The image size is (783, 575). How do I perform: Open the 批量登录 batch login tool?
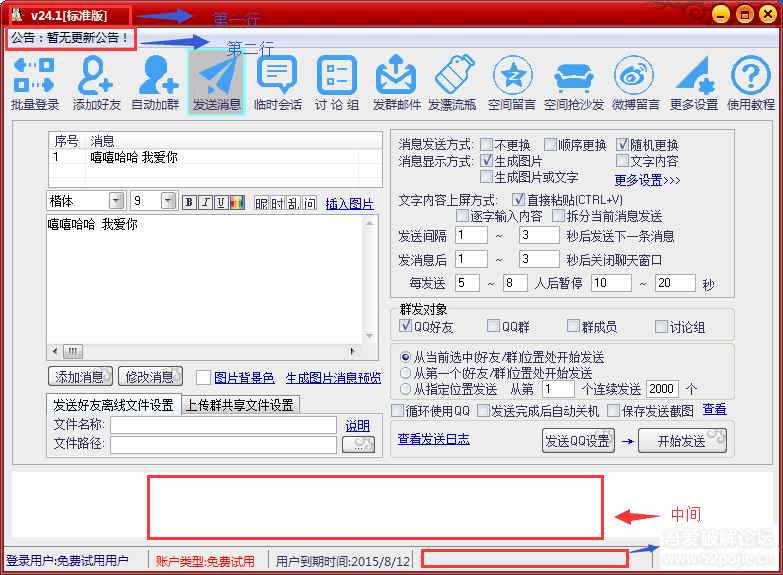coord(35,82)
